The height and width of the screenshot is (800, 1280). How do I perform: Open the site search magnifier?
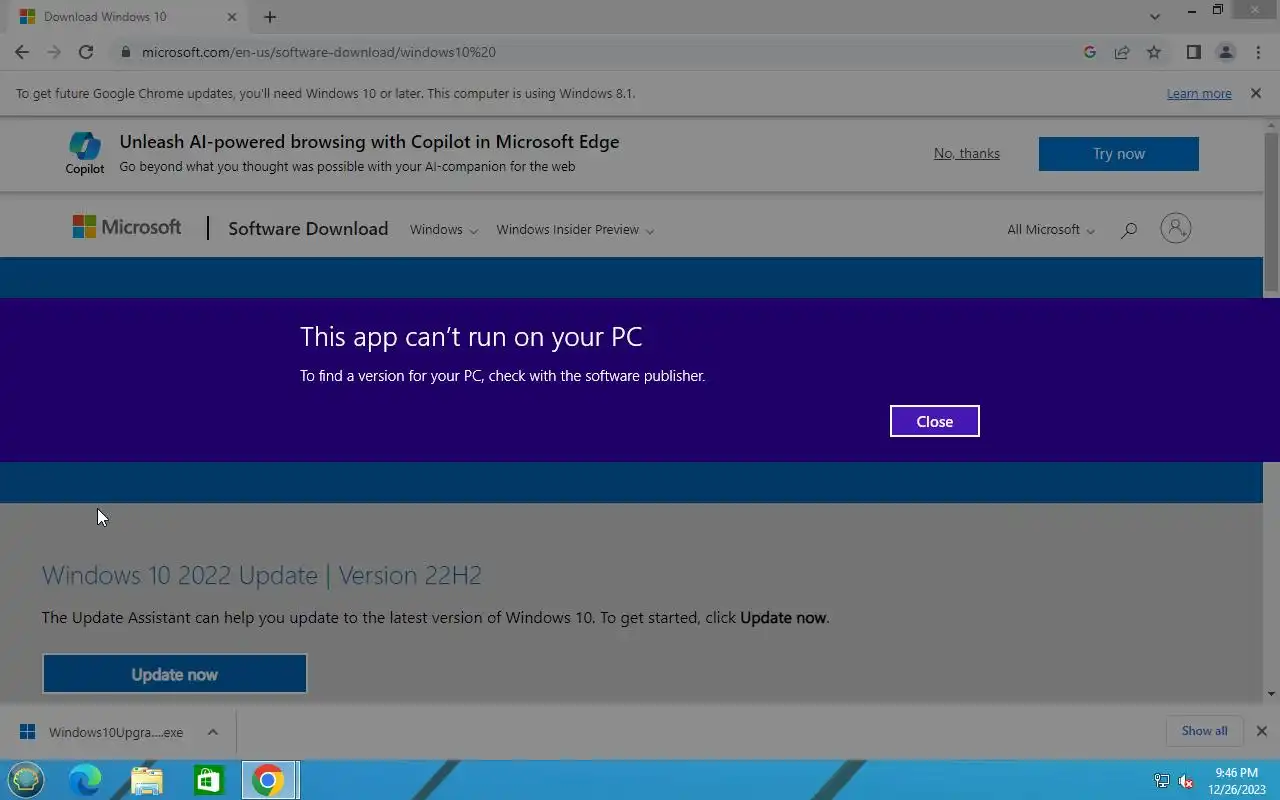(x=1129, y=230)
